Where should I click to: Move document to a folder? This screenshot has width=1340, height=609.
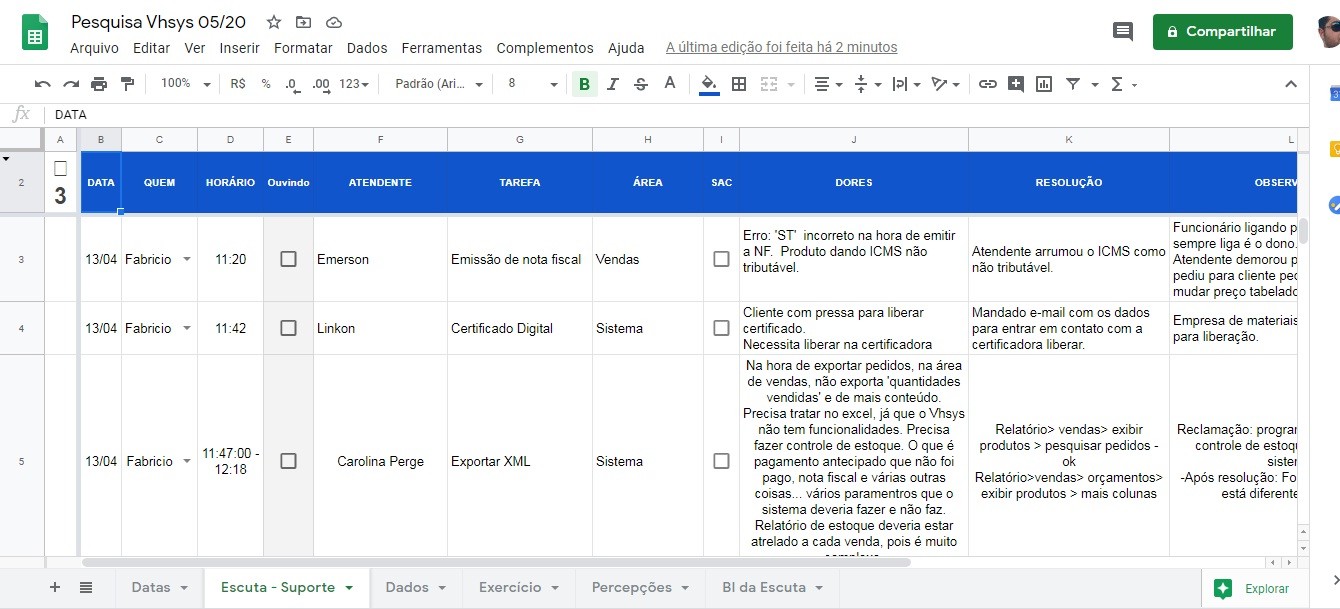pyautogui.click(x=304, y=22)
